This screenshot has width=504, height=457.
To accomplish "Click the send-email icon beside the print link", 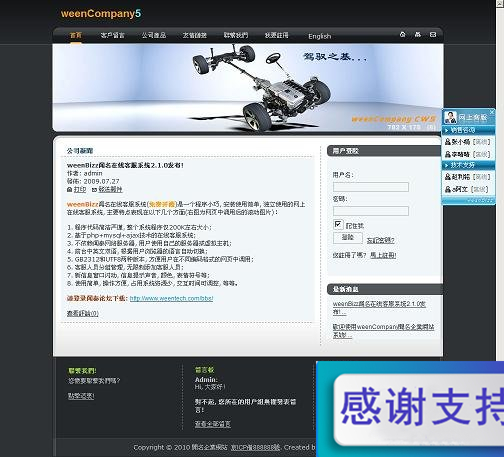I will point(94,190).
